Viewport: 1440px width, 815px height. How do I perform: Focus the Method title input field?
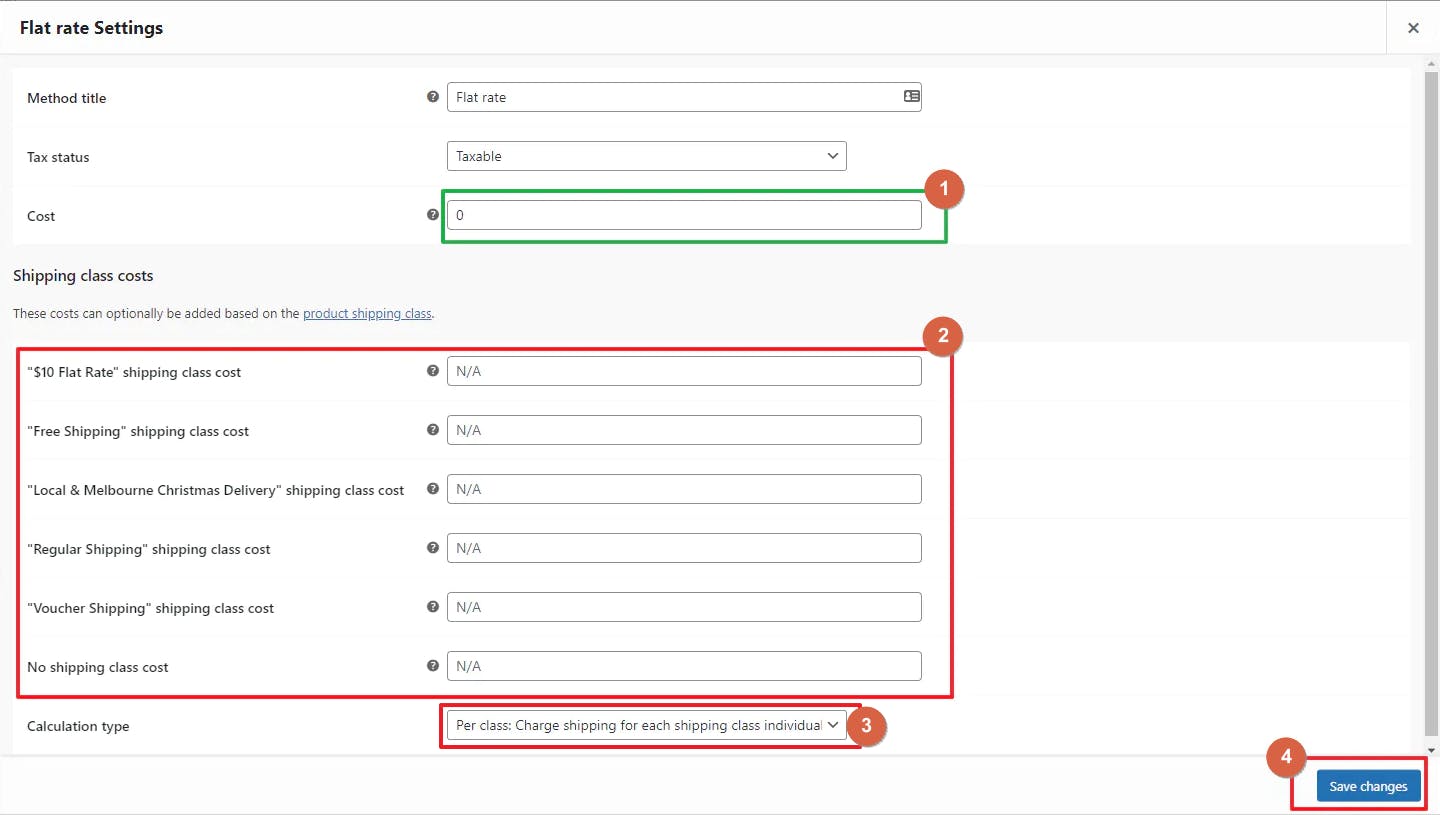click(684, 97)
